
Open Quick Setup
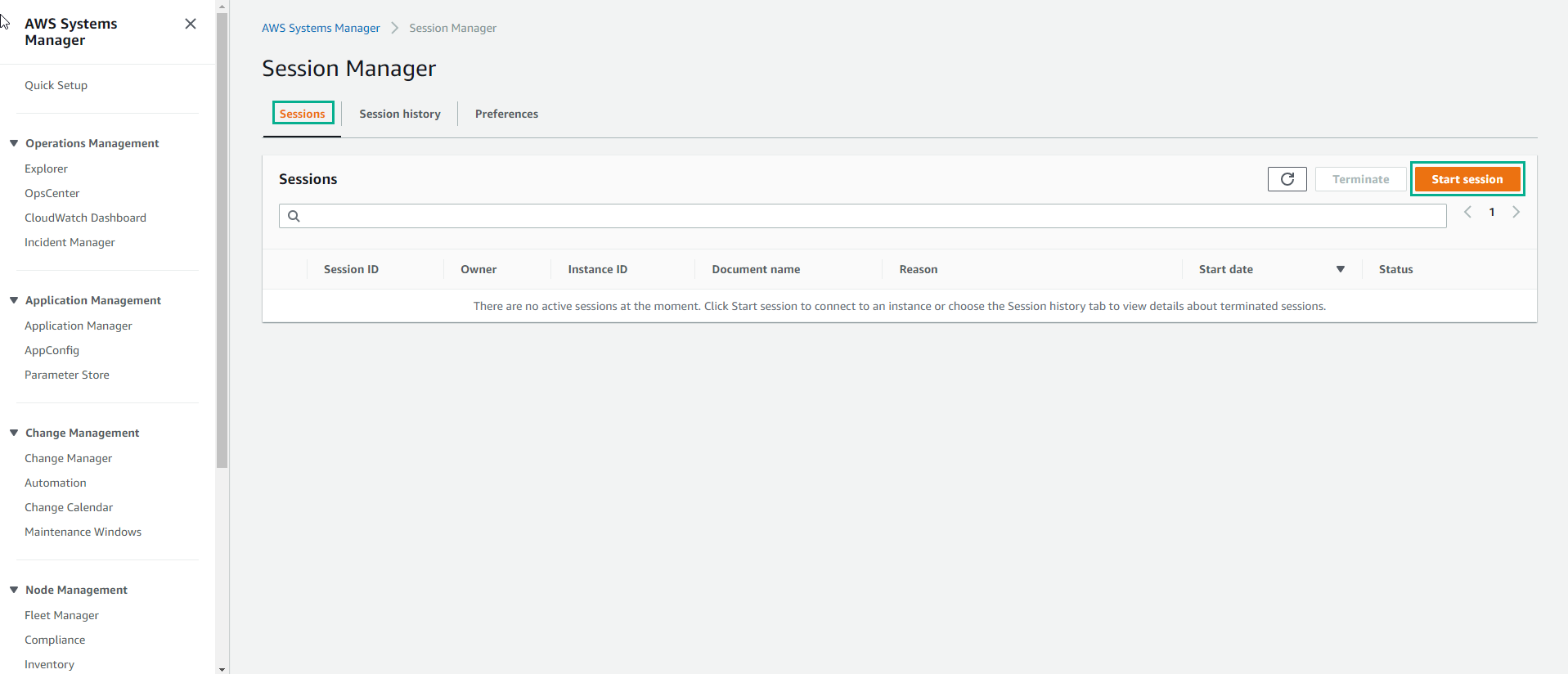(x=56, y=85)
